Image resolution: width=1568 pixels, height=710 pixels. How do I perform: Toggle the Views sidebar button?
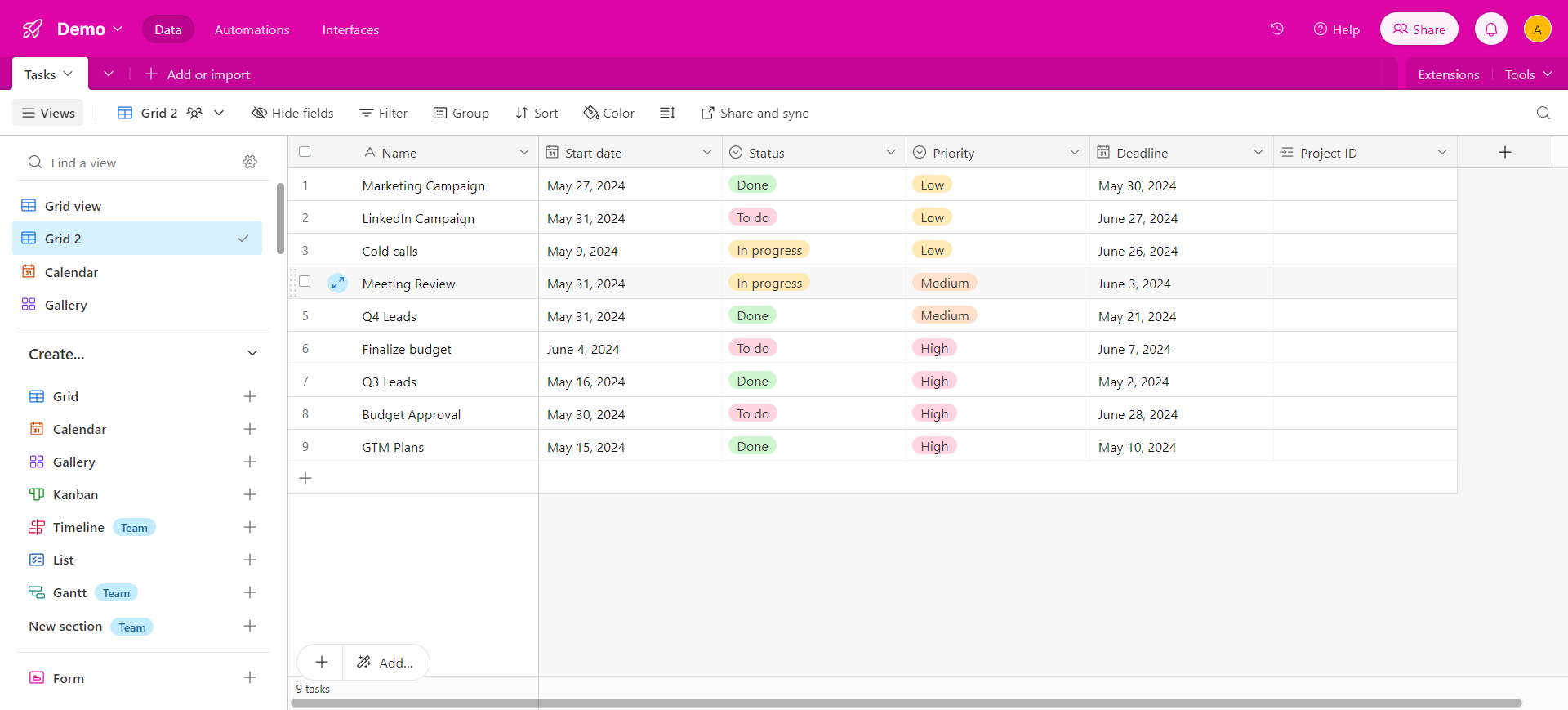click(49, 113)
